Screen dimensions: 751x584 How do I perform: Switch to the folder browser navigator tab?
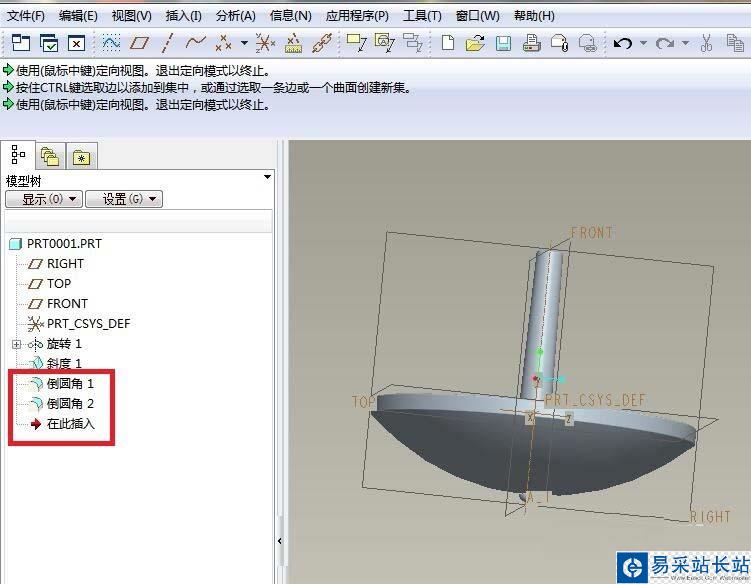(x=50, y=157)
